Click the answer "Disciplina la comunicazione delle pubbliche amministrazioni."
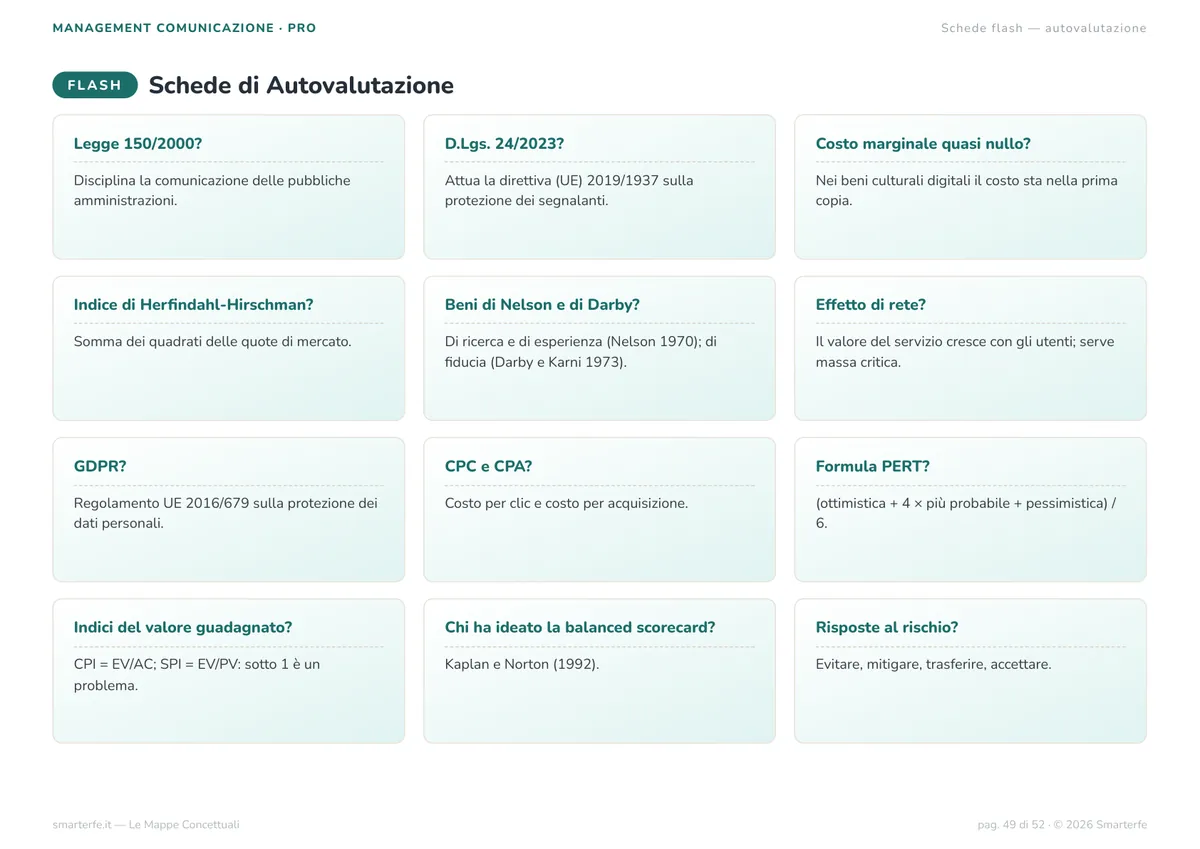Viewport: 1200px width, 849px height. click(212, 191)
